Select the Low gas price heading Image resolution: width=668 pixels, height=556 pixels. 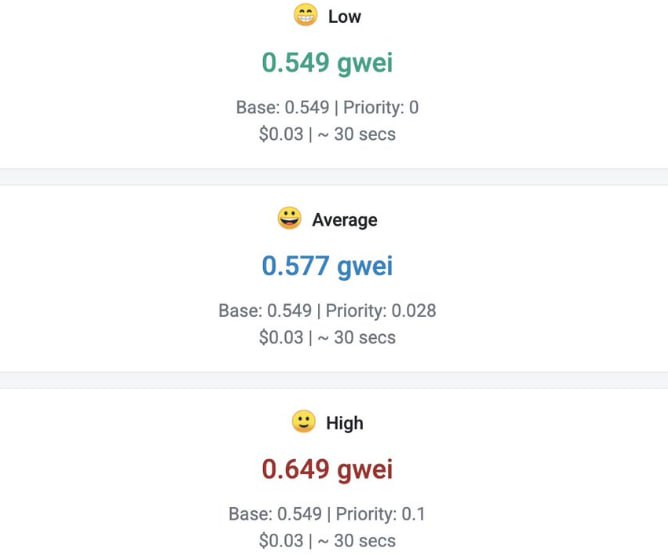tap(344, 17)
